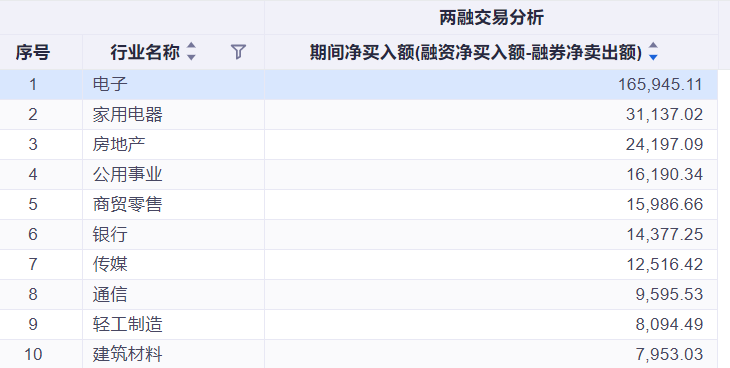Click the value 16,190.34
The image size is (730, 368).
pyautogui.click(x=664, y=175)
